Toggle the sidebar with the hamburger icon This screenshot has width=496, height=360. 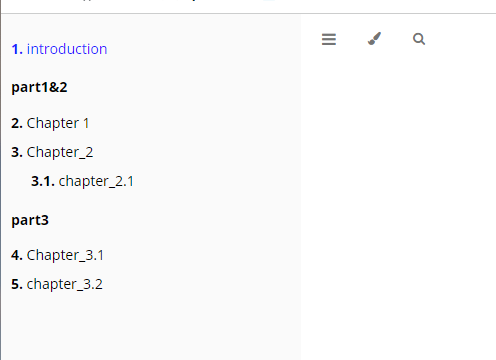(329, 39)
